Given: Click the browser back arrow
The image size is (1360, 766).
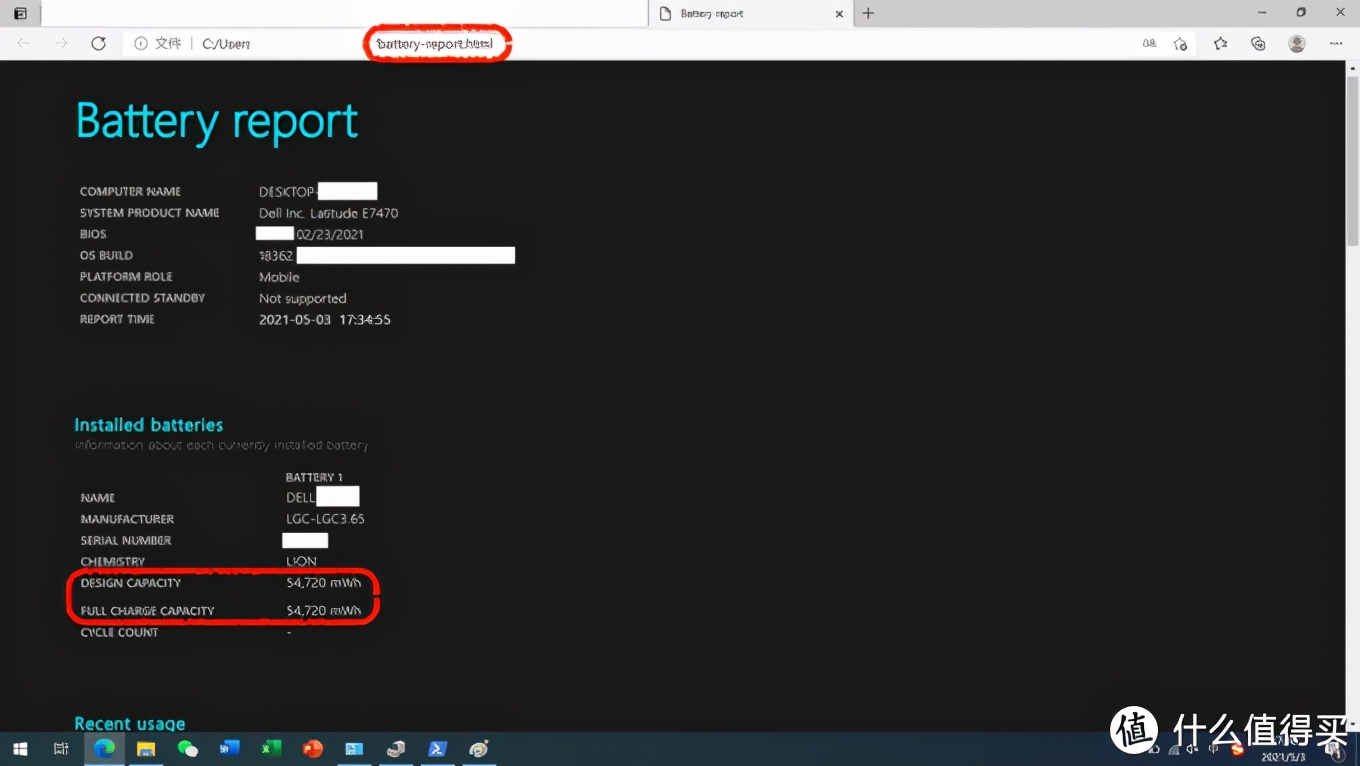Looking at the screenshot, I should click(24, 43).
